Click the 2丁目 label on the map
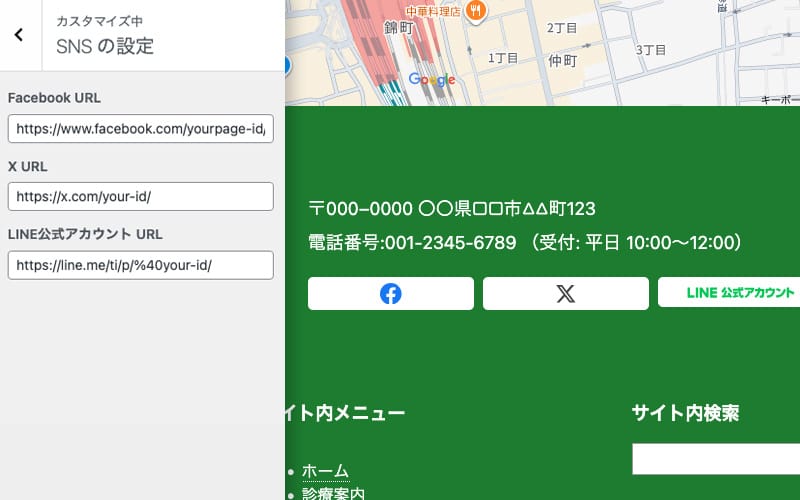 tap(562, 27)
